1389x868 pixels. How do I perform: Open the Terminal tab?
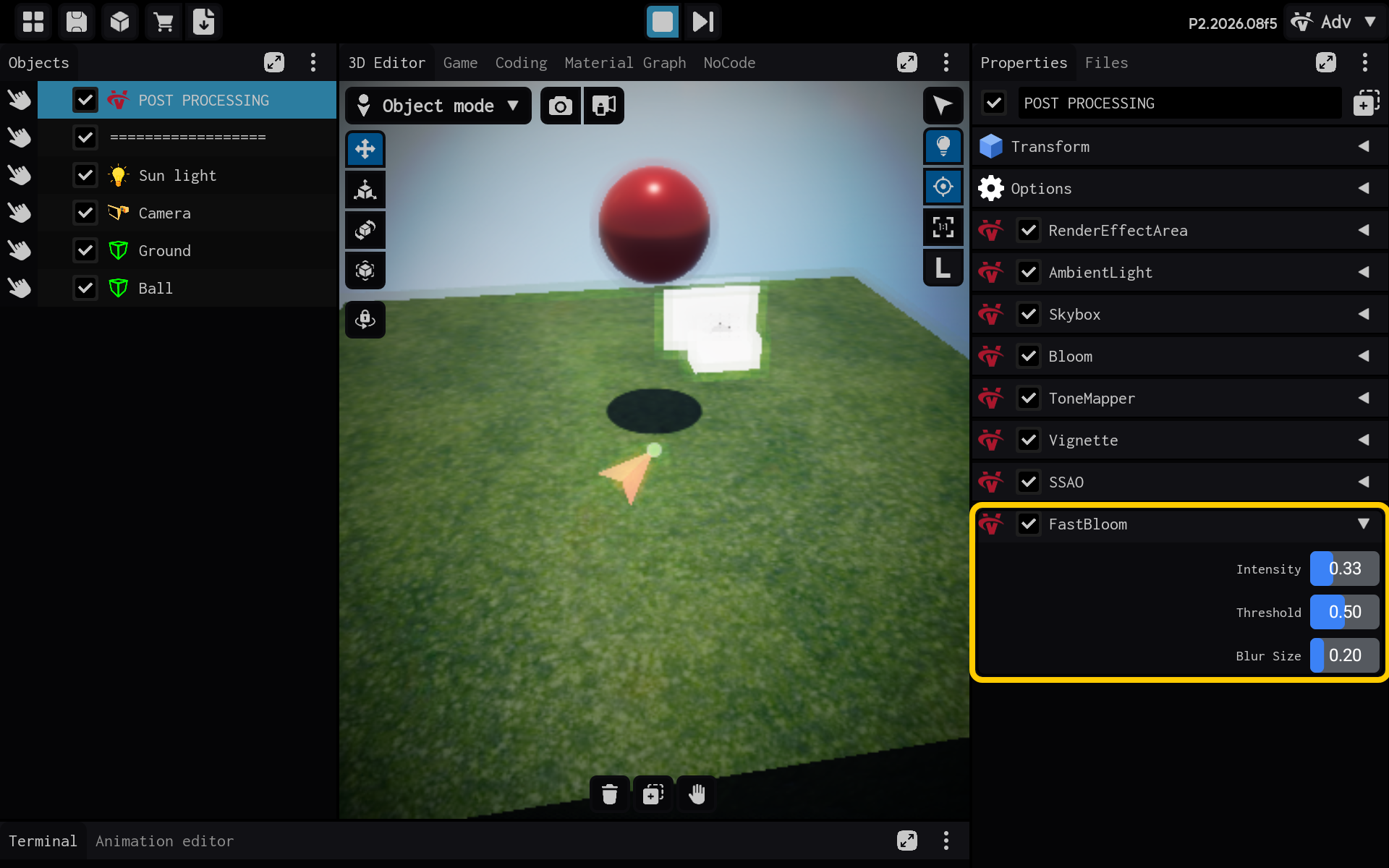click(x=43, y=841)
